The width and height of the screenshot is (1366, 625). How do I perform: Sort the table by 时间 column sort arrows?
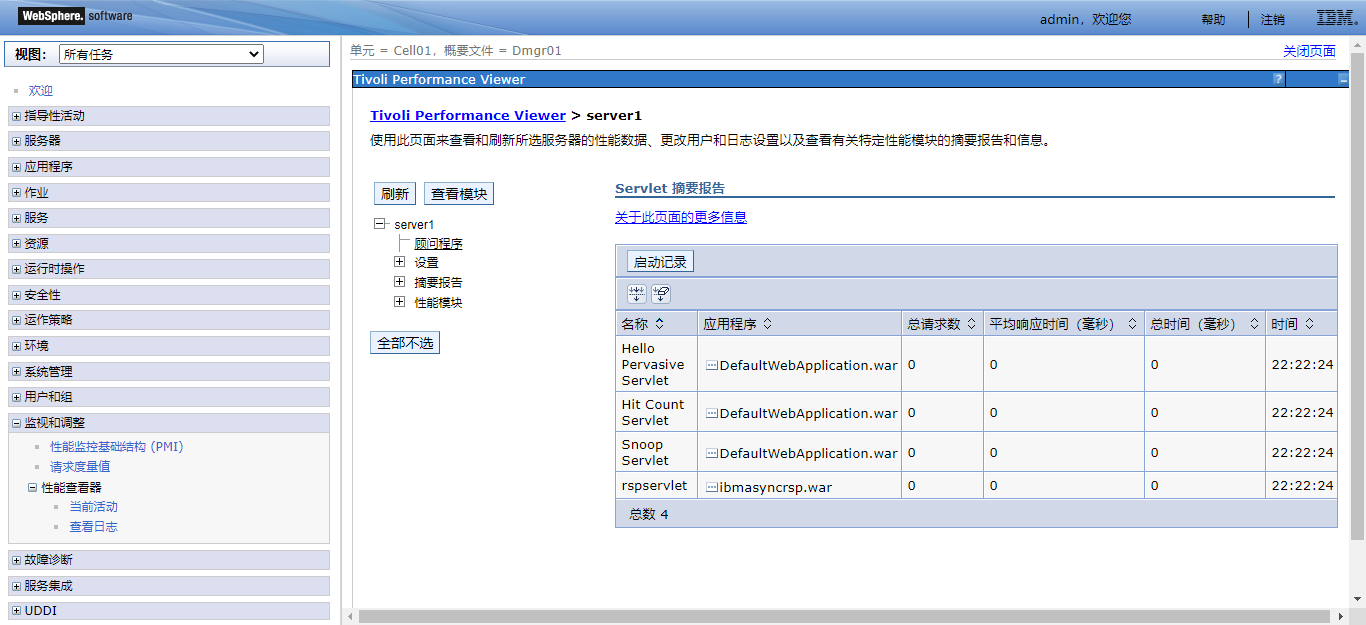(1309, 324)
